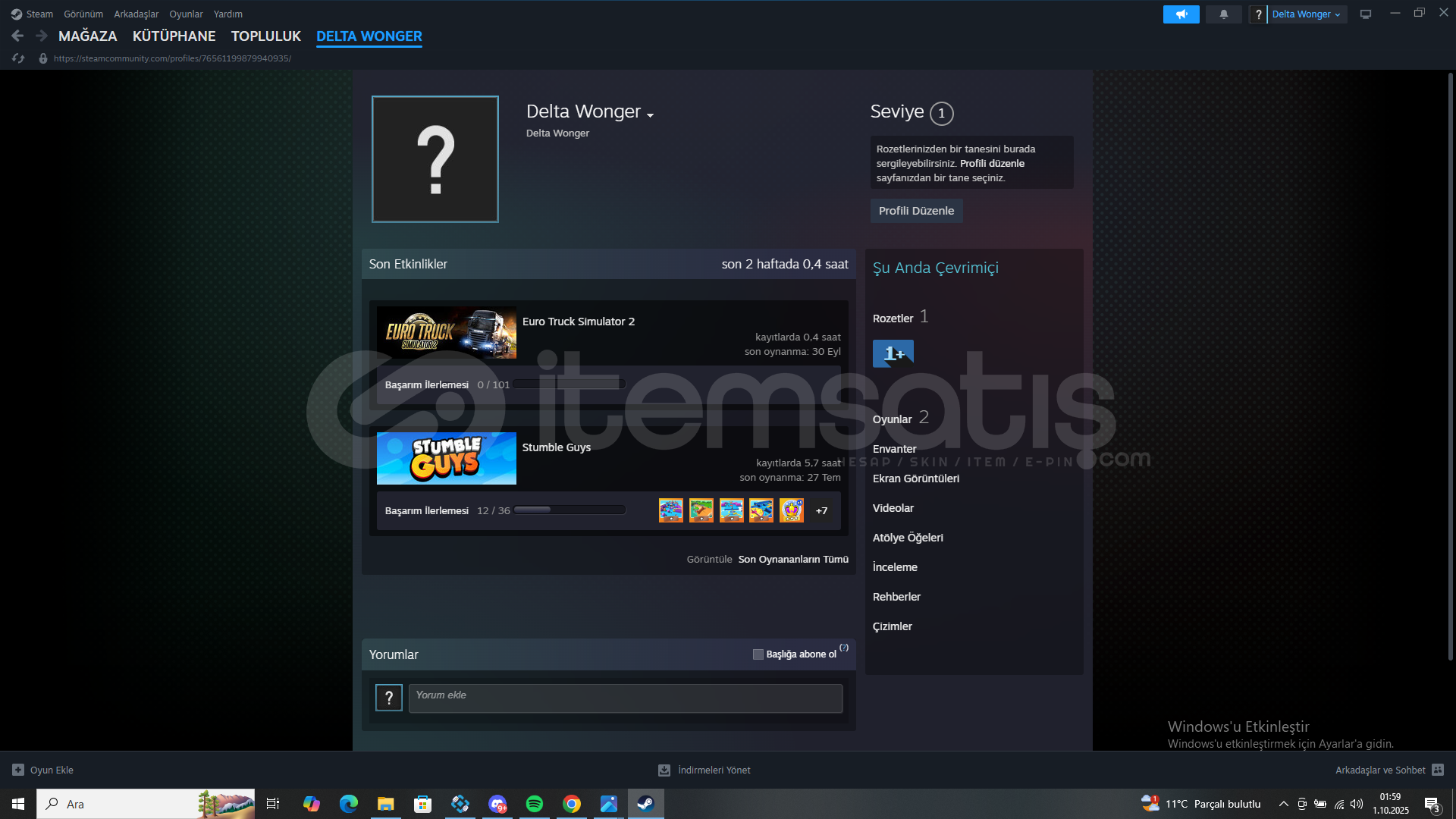Click the Profili Düzenle button
The image size is (1456, 819).
(916, 211)
